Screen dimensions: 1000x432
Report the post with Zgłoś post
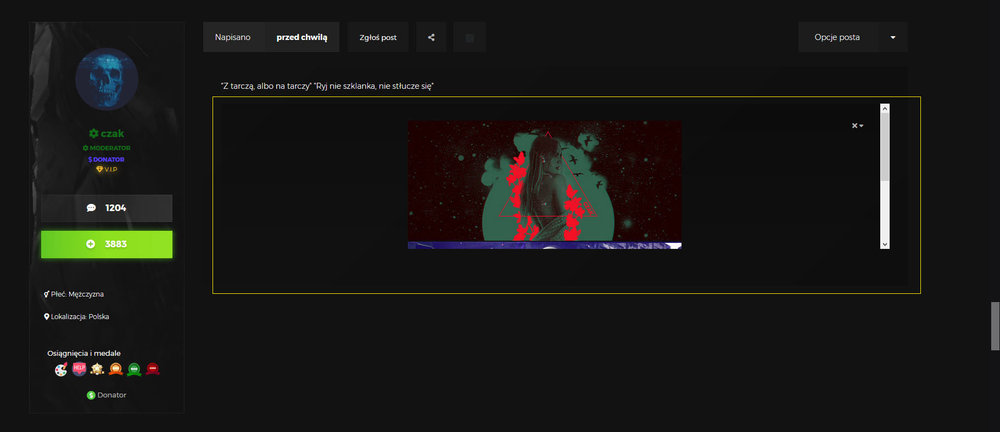pyautogui.click(x=378, y=37)
